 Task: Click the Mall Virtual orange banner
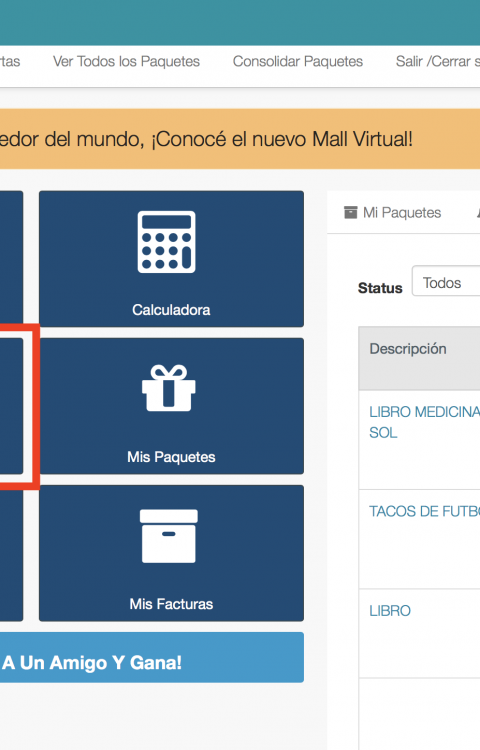(x=240, y=139)
